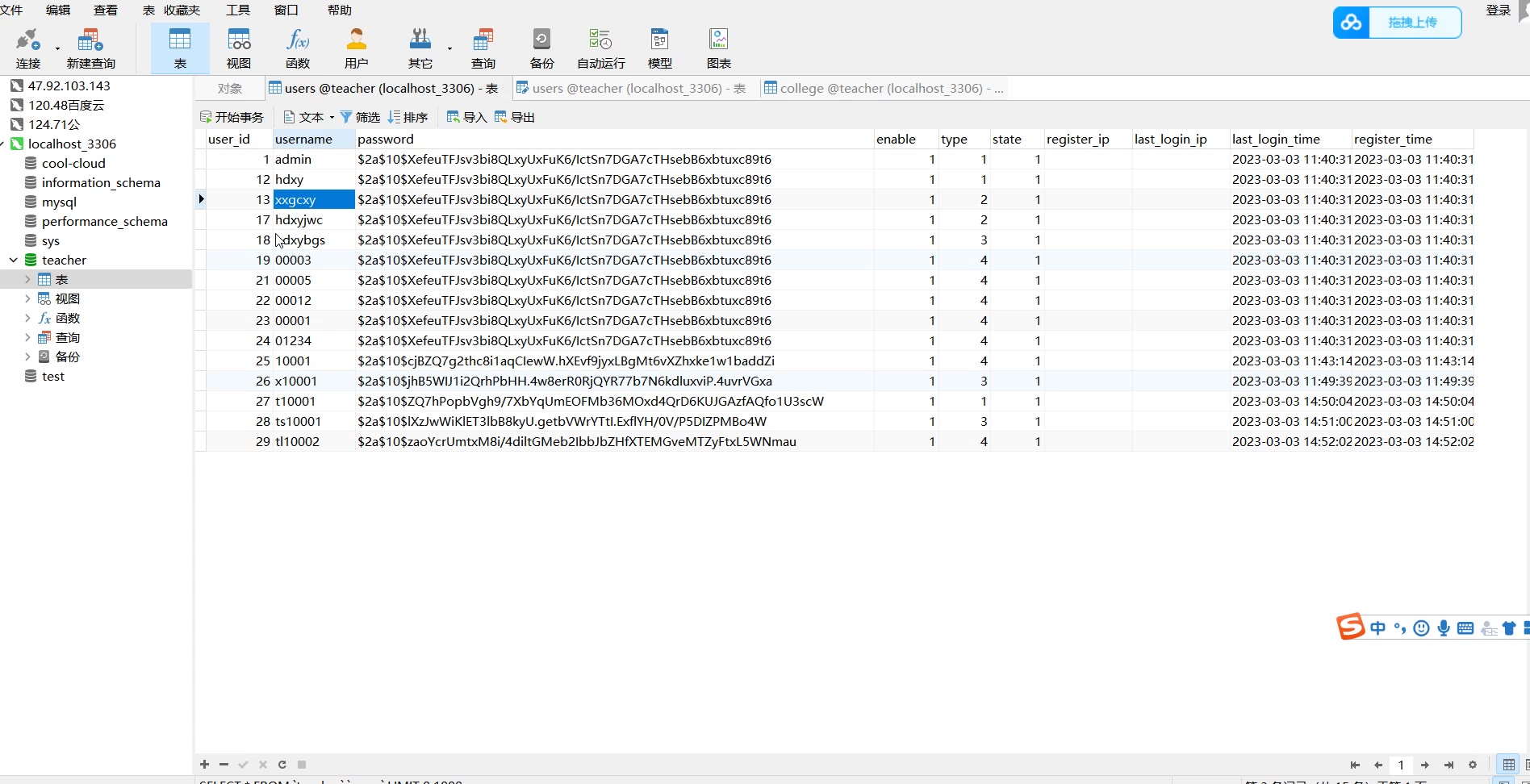Switch to the college @teacher tab
The width and height of the screenshot is (1530, 784).
tap(884, 89)
